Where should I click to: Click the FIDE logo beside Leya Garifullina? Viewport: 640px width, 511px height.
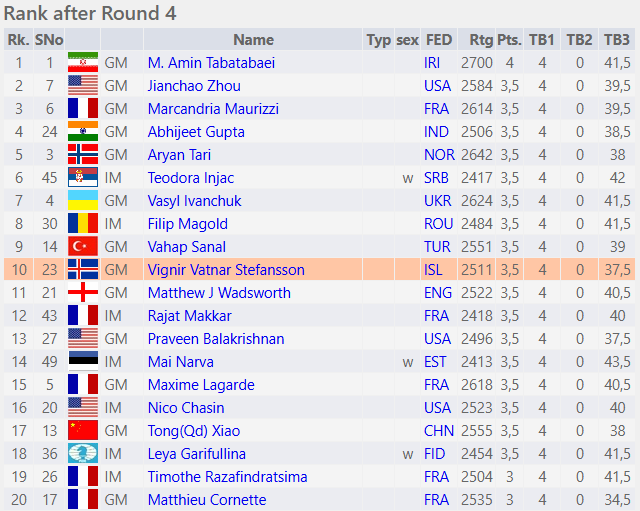[82, 453]
